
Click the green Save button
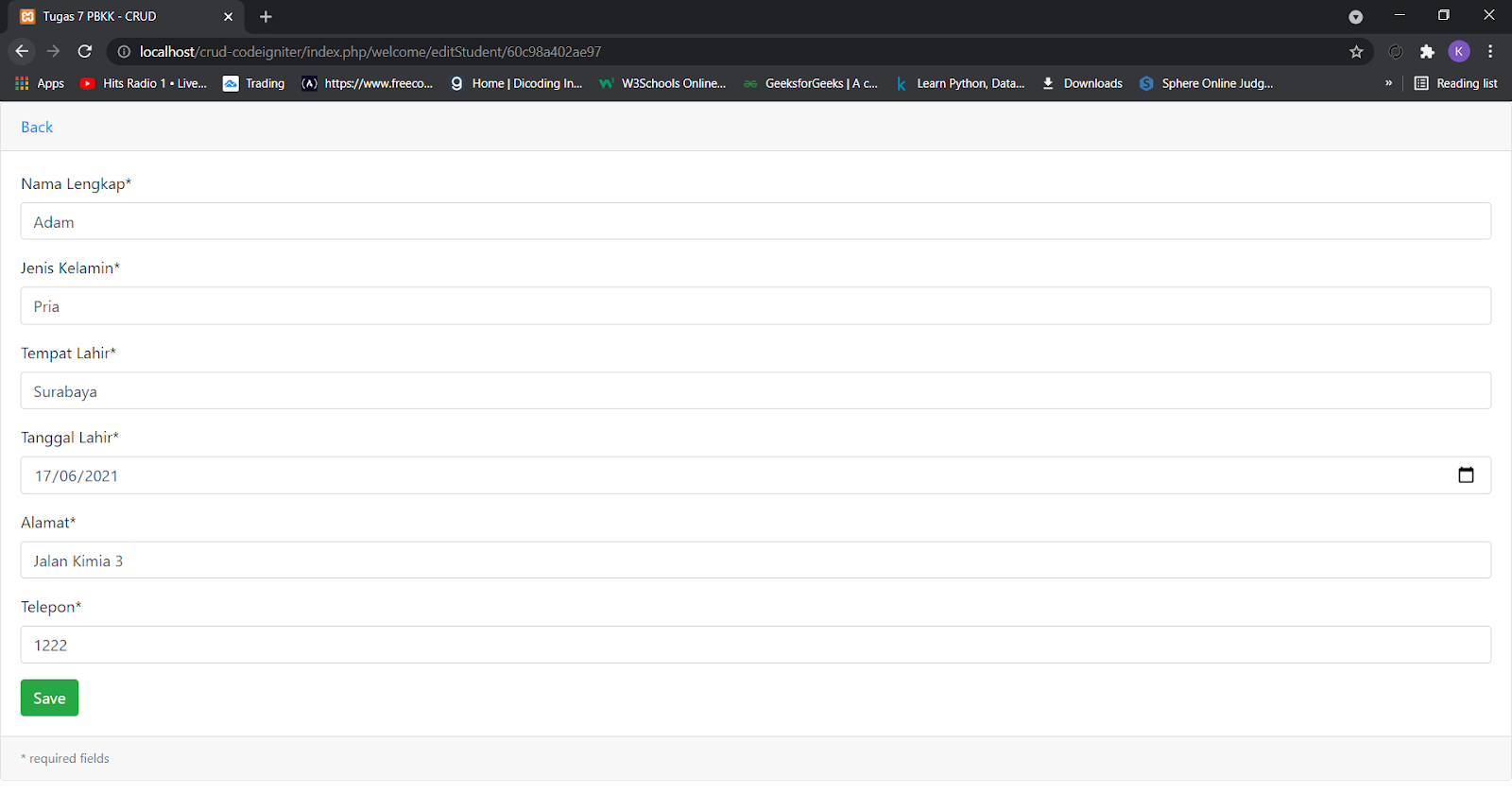49,698
